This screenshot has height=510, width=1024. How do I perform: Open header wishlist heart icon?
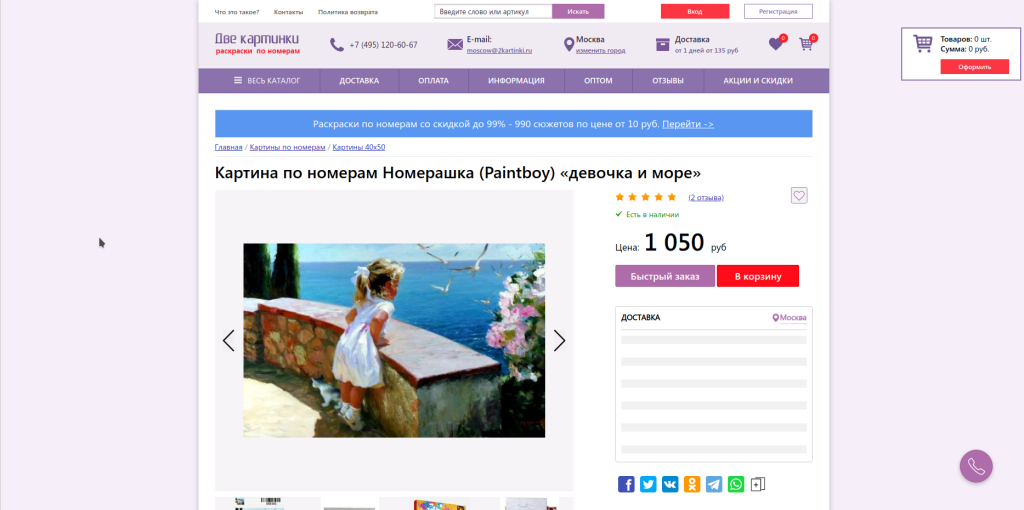pos(775,44)
